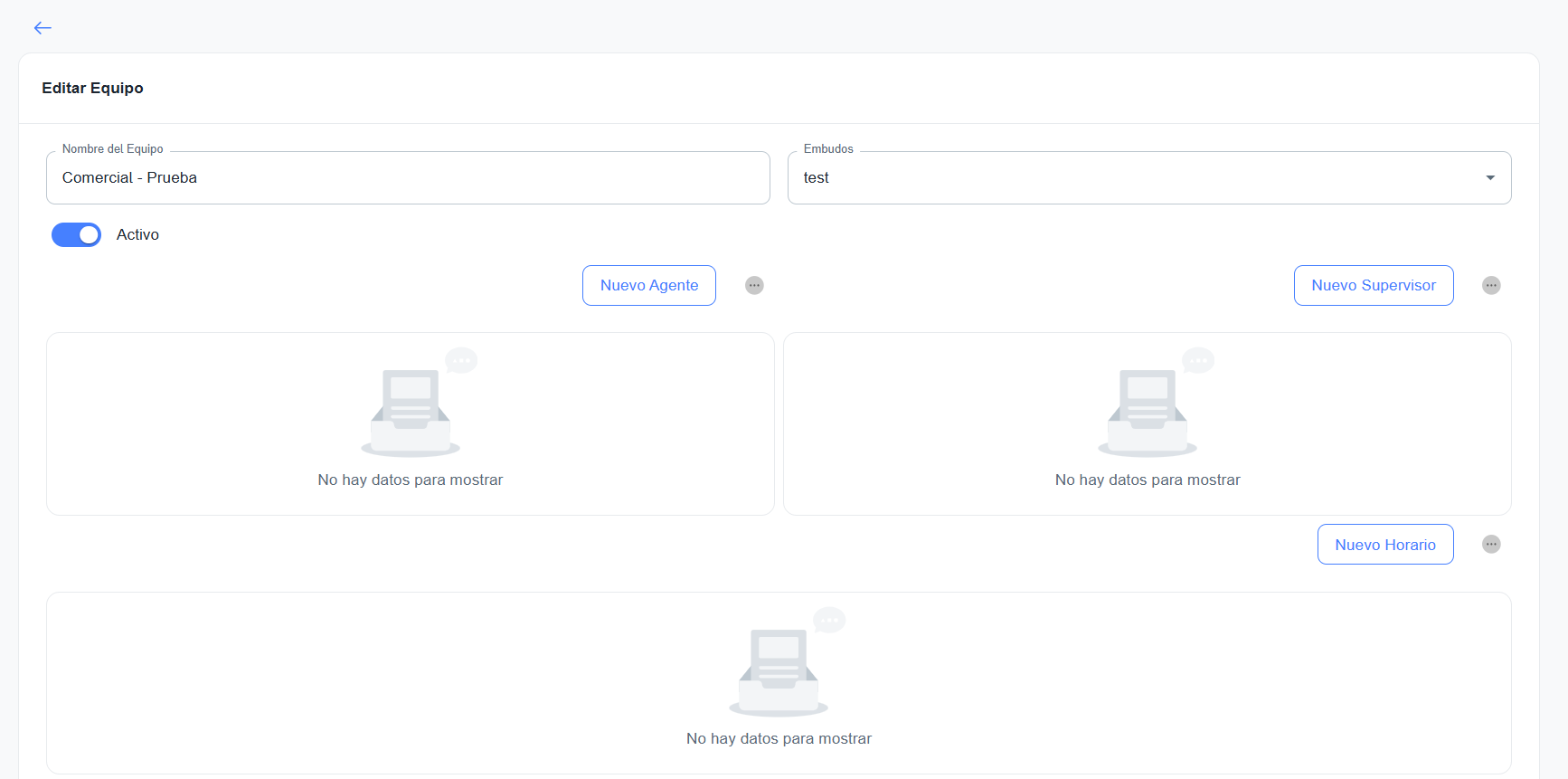Click the speech bubble icon in schedules panel
This screenshot has width=1568, height=779.
point(829,620)
